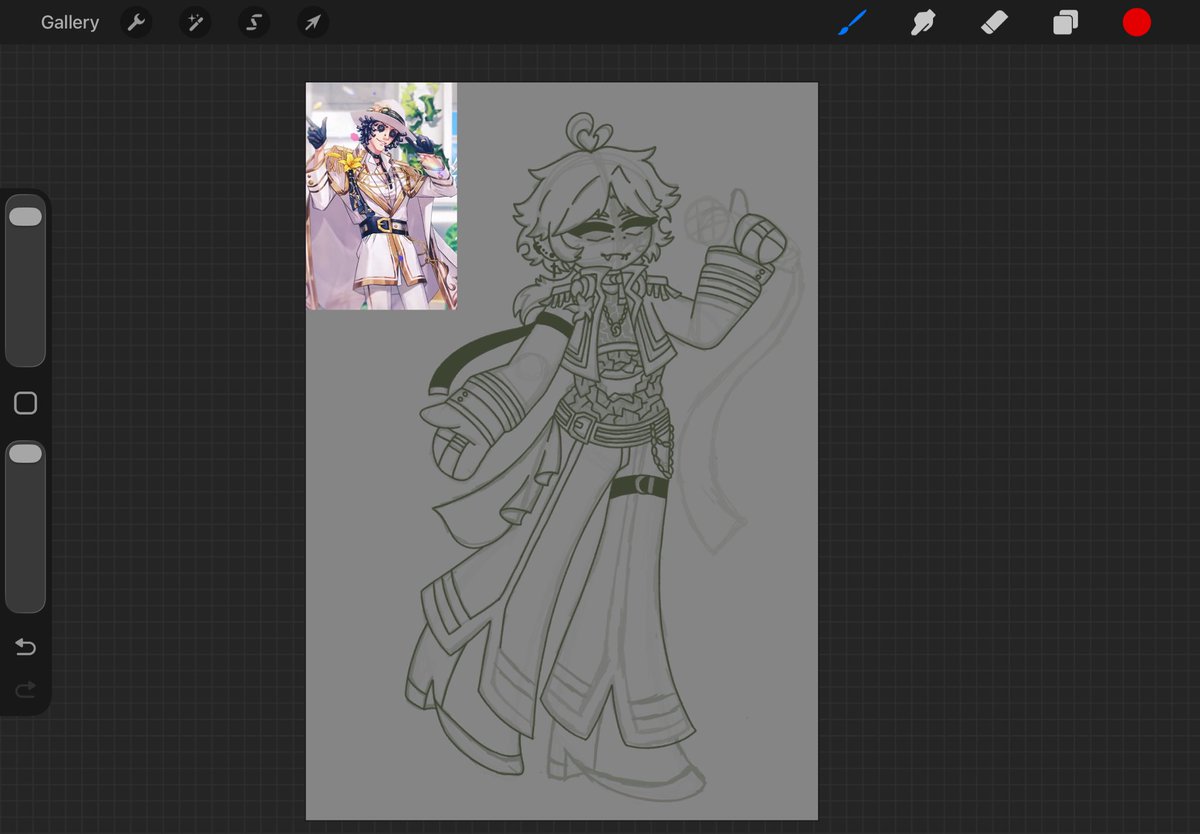Activate the Selection tool

pyautogui.click(x=254, y=22)
